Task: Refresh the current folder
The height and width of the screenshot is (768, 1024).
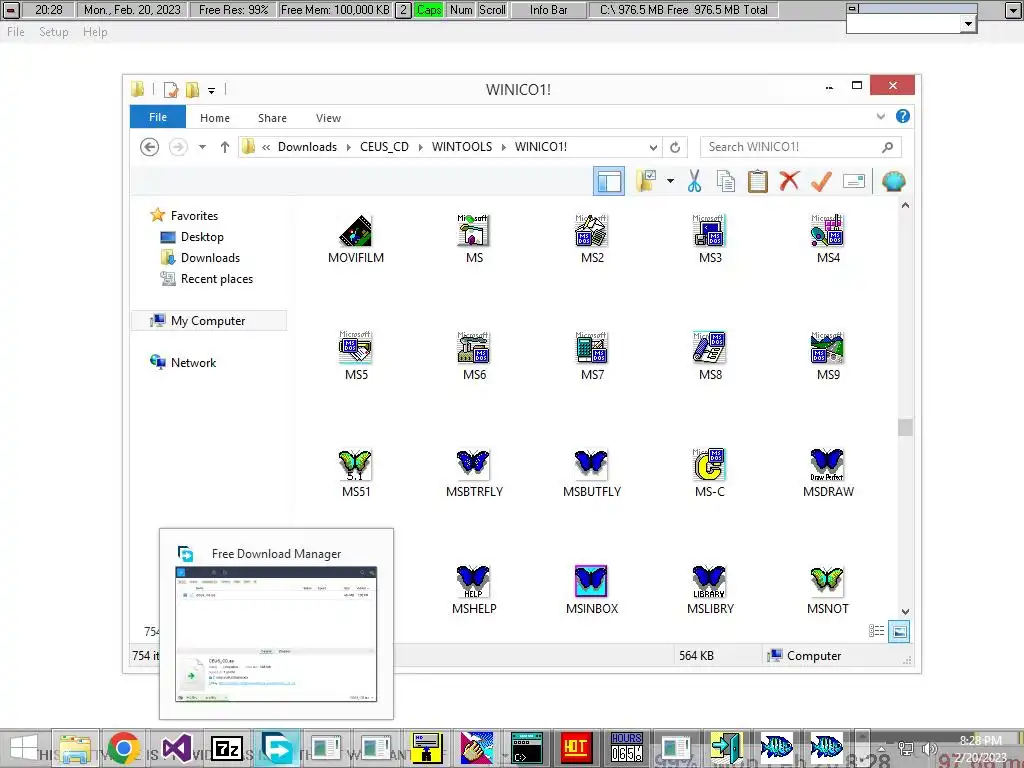Action: (x=675, y=148)
